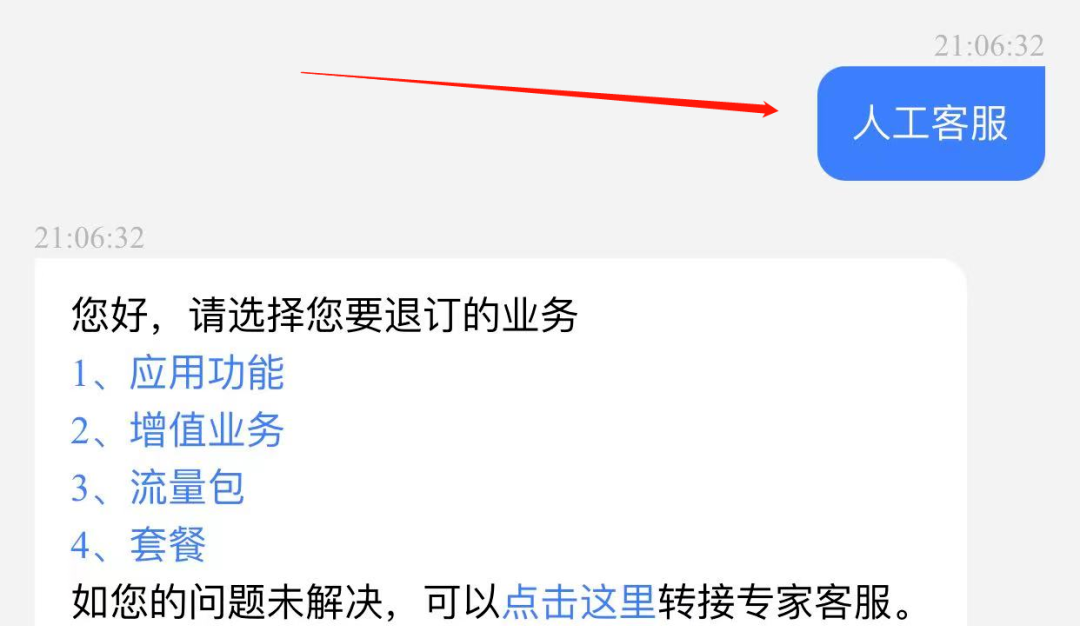1080x626 pixels.
Task: Click the text 如您的问题未解决
Action: 226,602
